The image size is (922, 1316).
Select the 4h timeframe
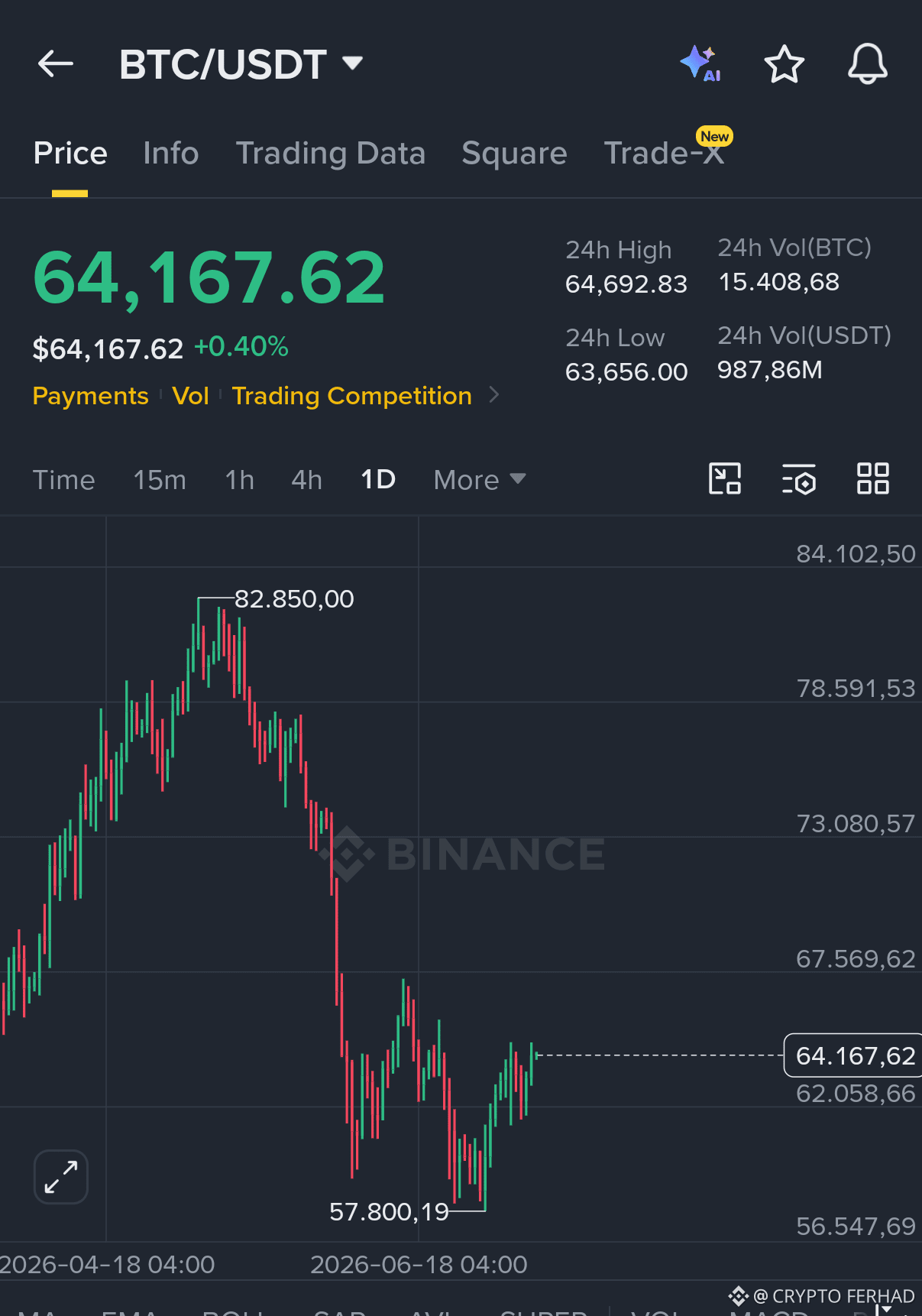[306, 480]
